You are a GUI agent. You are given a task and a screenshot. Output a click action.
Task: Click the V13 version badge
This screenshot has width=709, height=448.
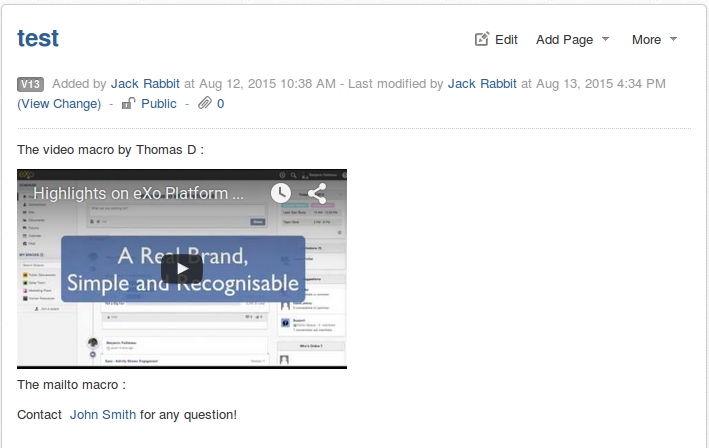coord(30,84)
